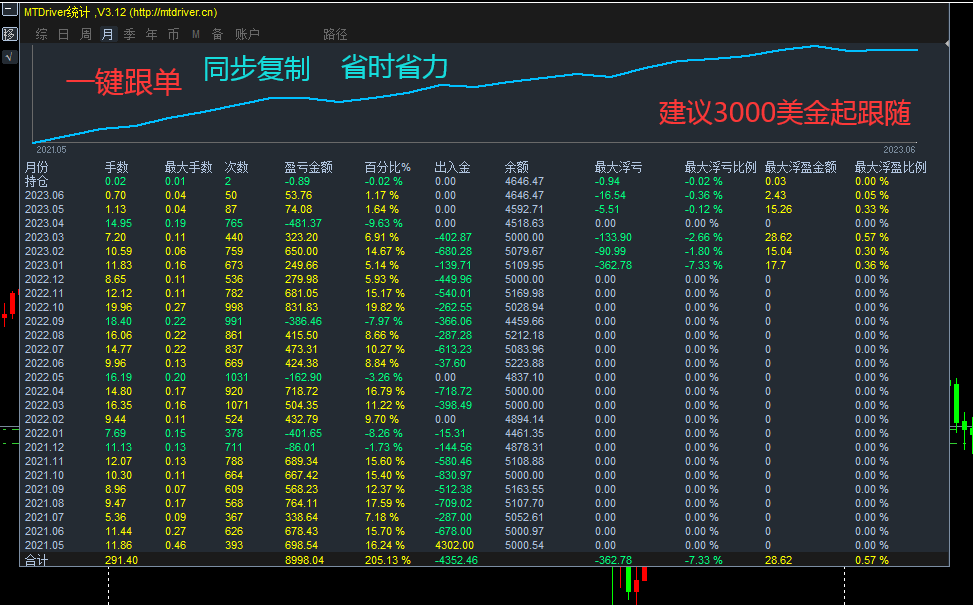The image size is (973, 605).
Task: Toggle the √ checkmark button on left edge
Action: pyautogui.click(x=9, y=56)
